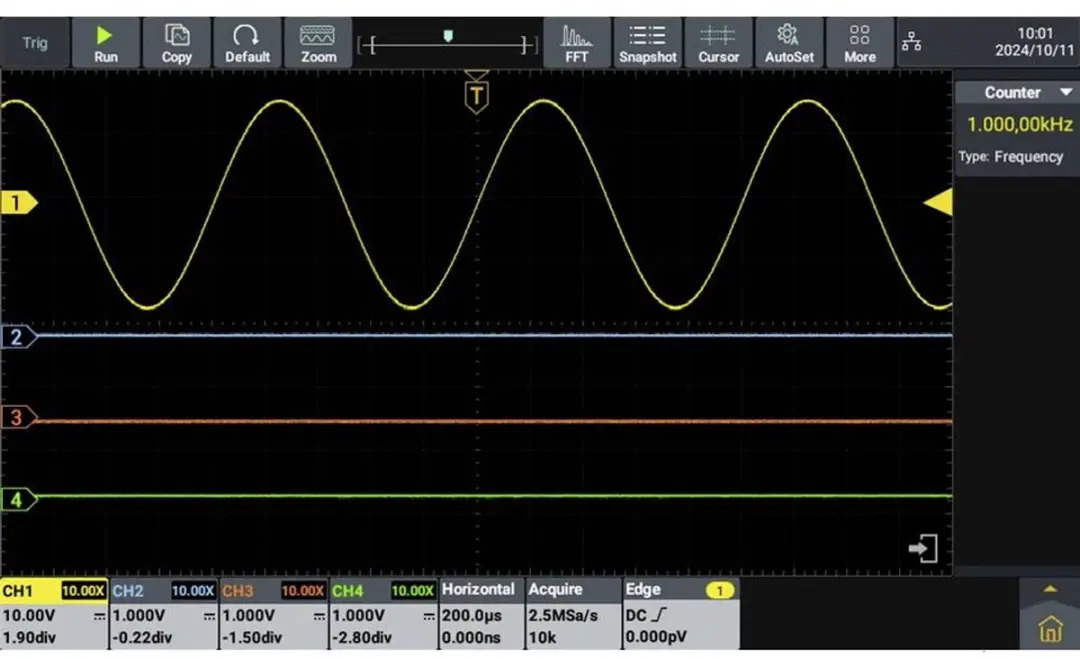Tap the clock showing 10:01
This screenshot has width=1080, height=659.
(x=1035, y=33)
